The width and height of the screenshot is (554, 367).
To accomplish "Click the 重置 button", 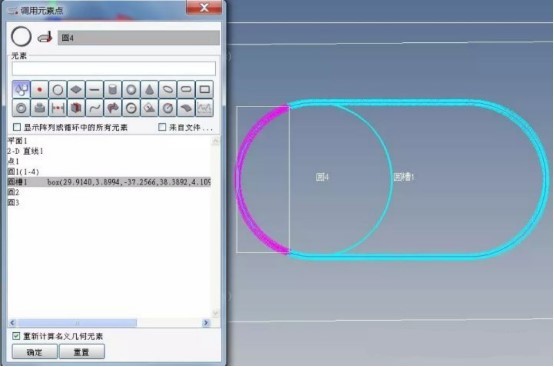I will pos(82,352).
